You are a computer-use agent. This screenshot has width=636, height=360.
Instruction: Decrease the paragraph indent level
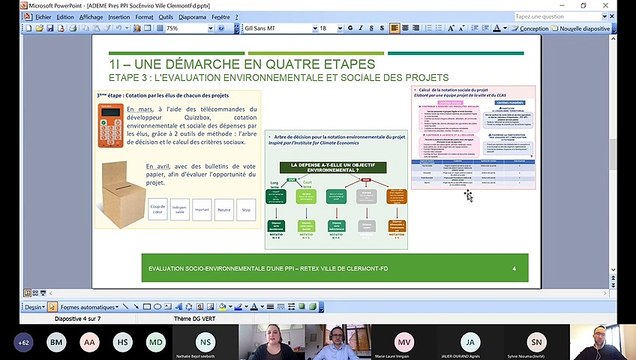click(x=475, y=28)
